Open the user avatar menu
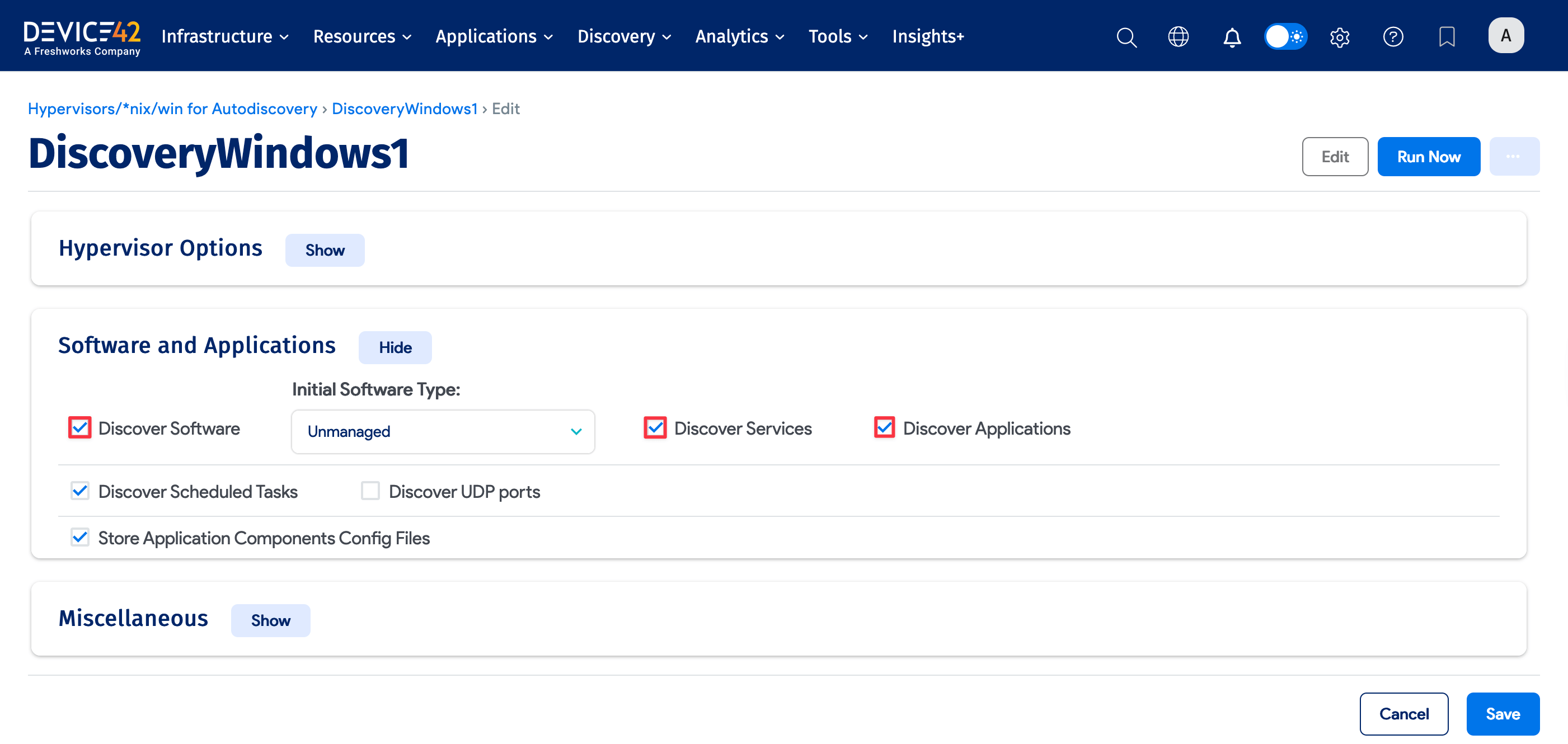This screenshot has width=1568, height=744. 1506,35
